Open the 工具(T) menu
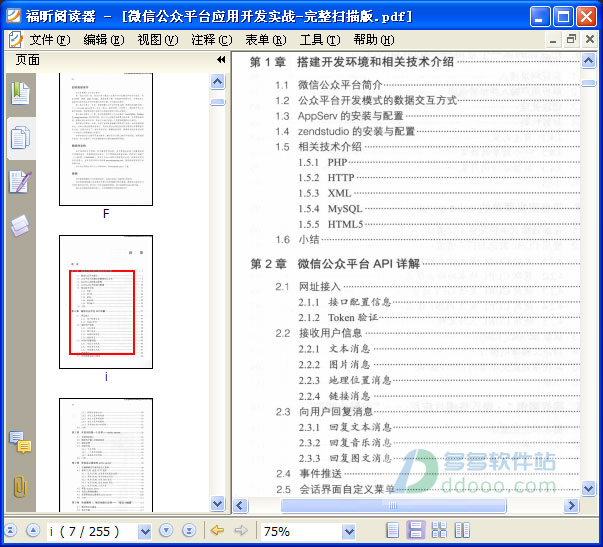 [320, 40]
